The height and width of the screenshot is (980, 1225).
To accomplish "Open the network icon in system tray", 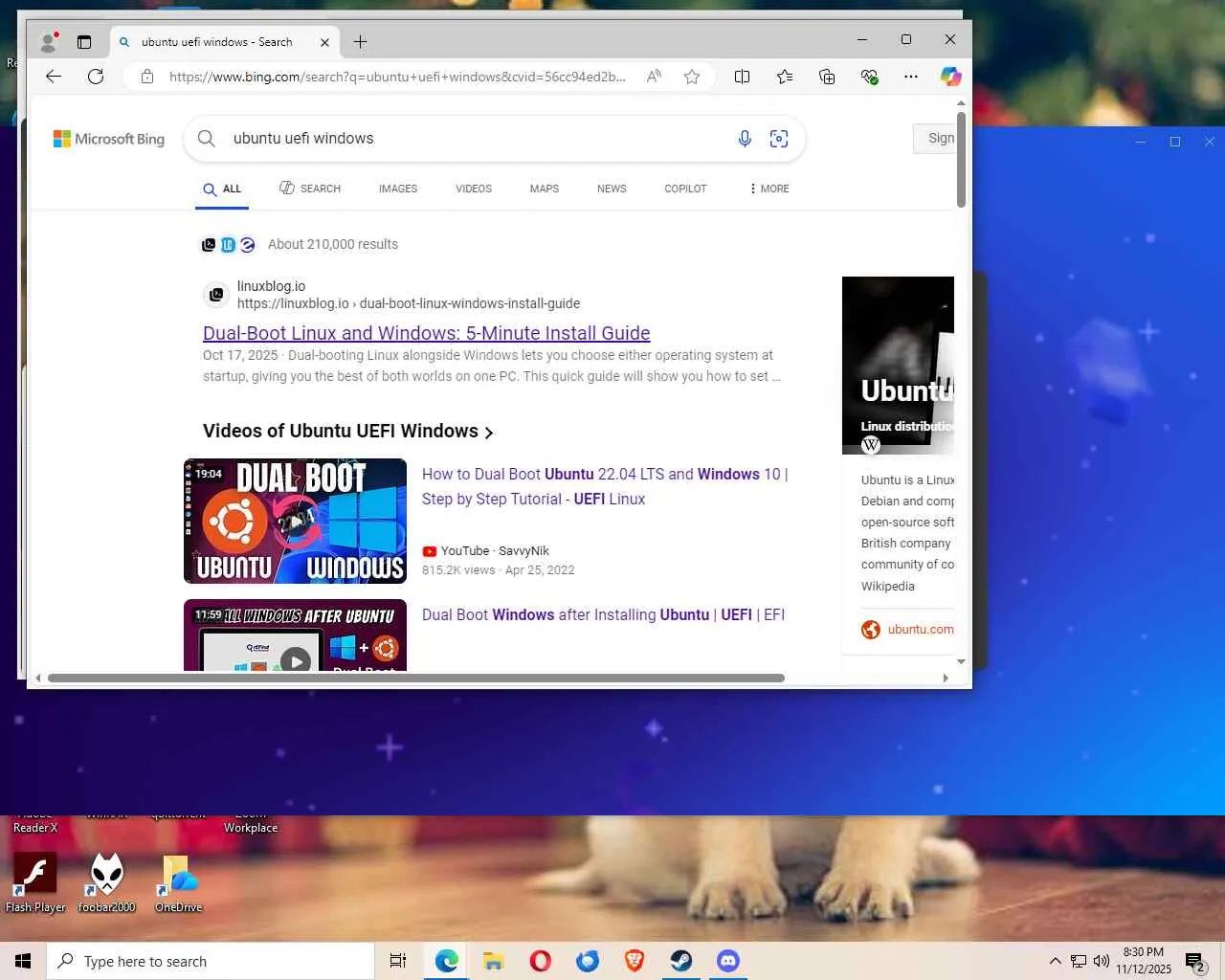I will (1079, 961).
